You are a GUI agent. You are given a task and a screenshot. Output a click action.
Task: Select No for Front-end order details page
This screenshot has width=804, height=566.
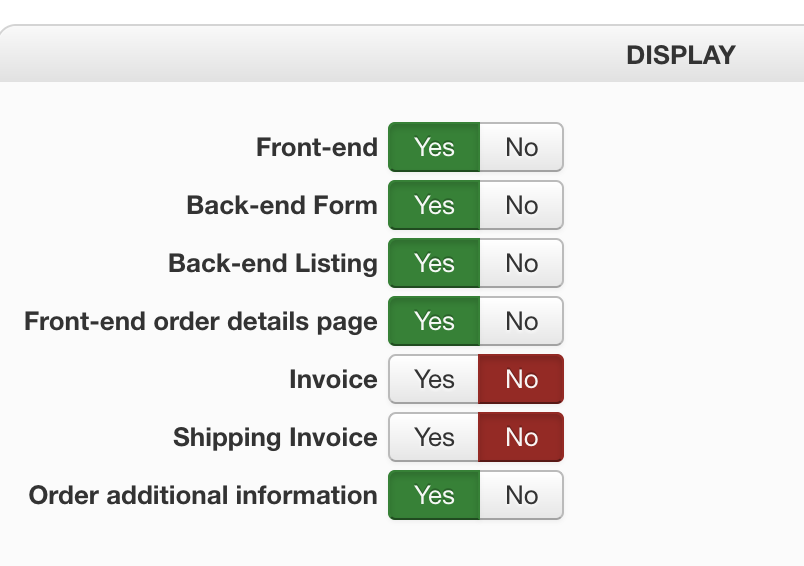coord(521,321)
